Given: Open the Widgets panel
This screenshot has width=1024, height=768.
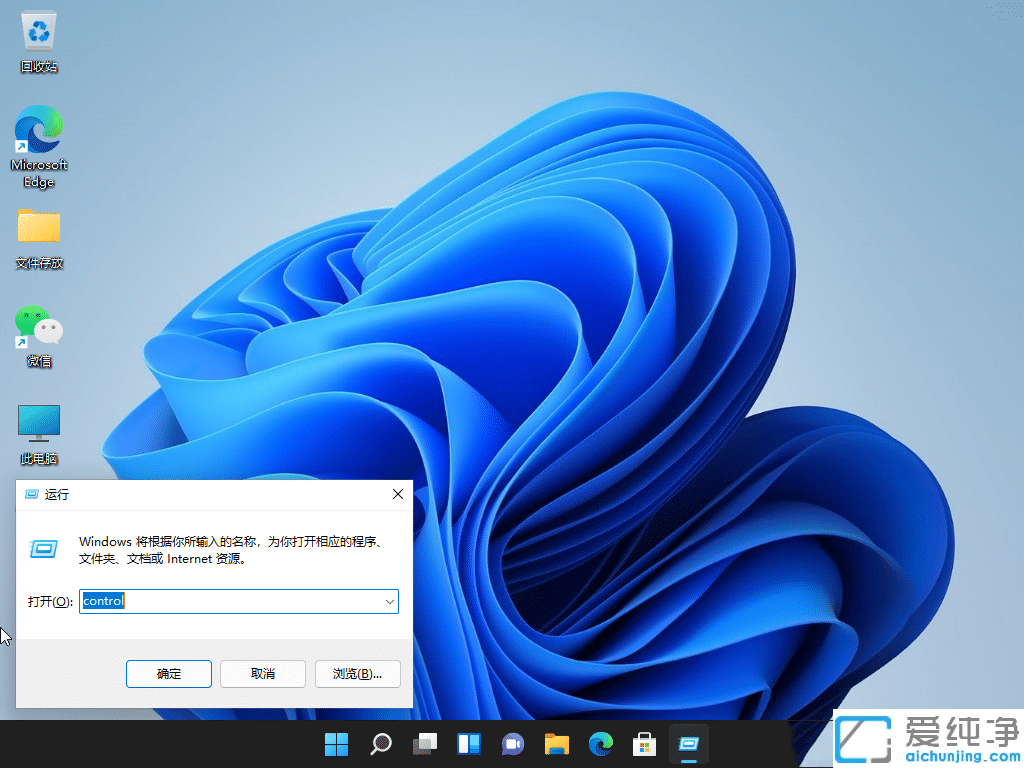Looking at the screenshot, I should (468, 744).
